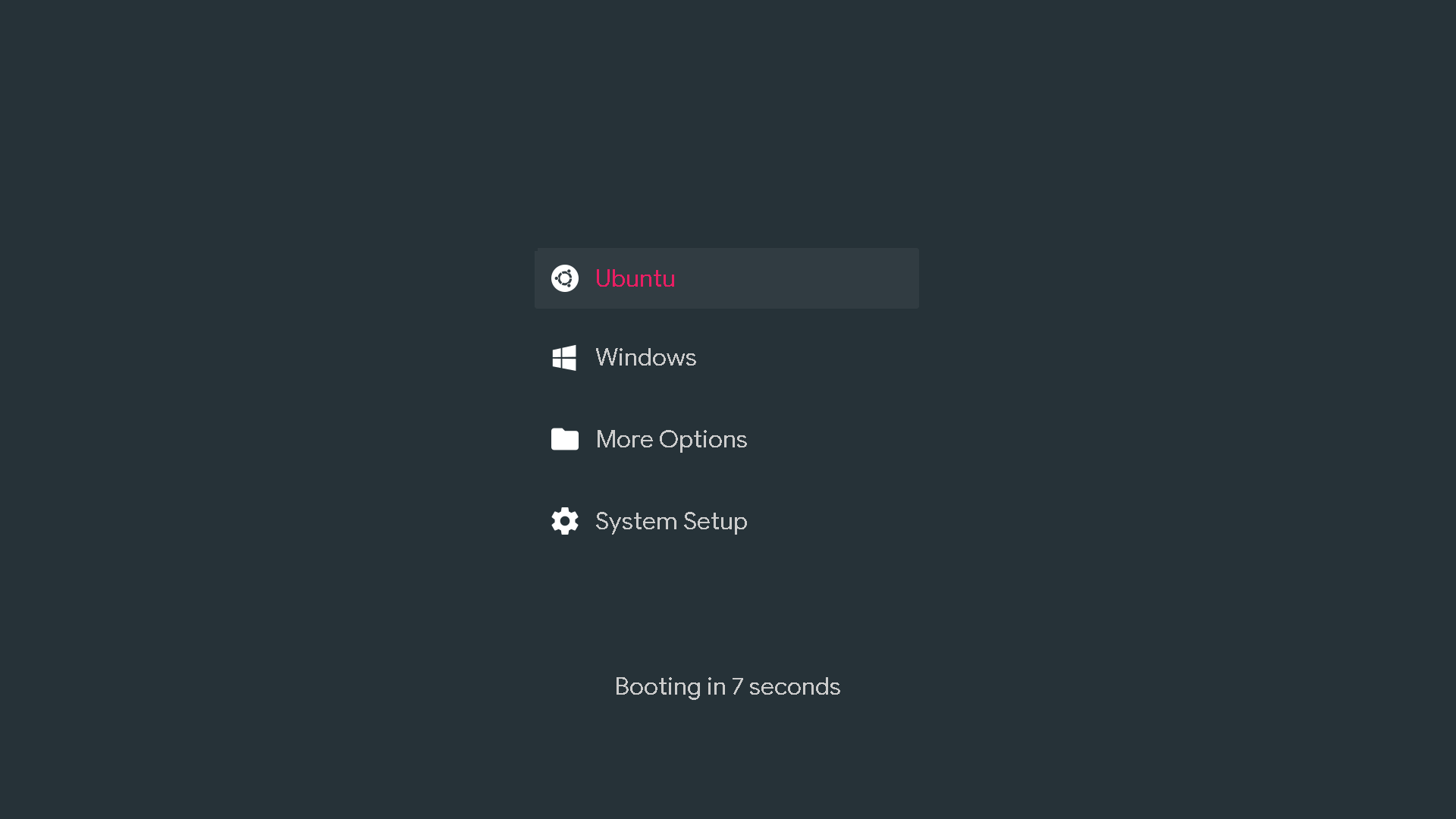Click the word More in More Options
Screen dimensions: 1456x819
623,439
